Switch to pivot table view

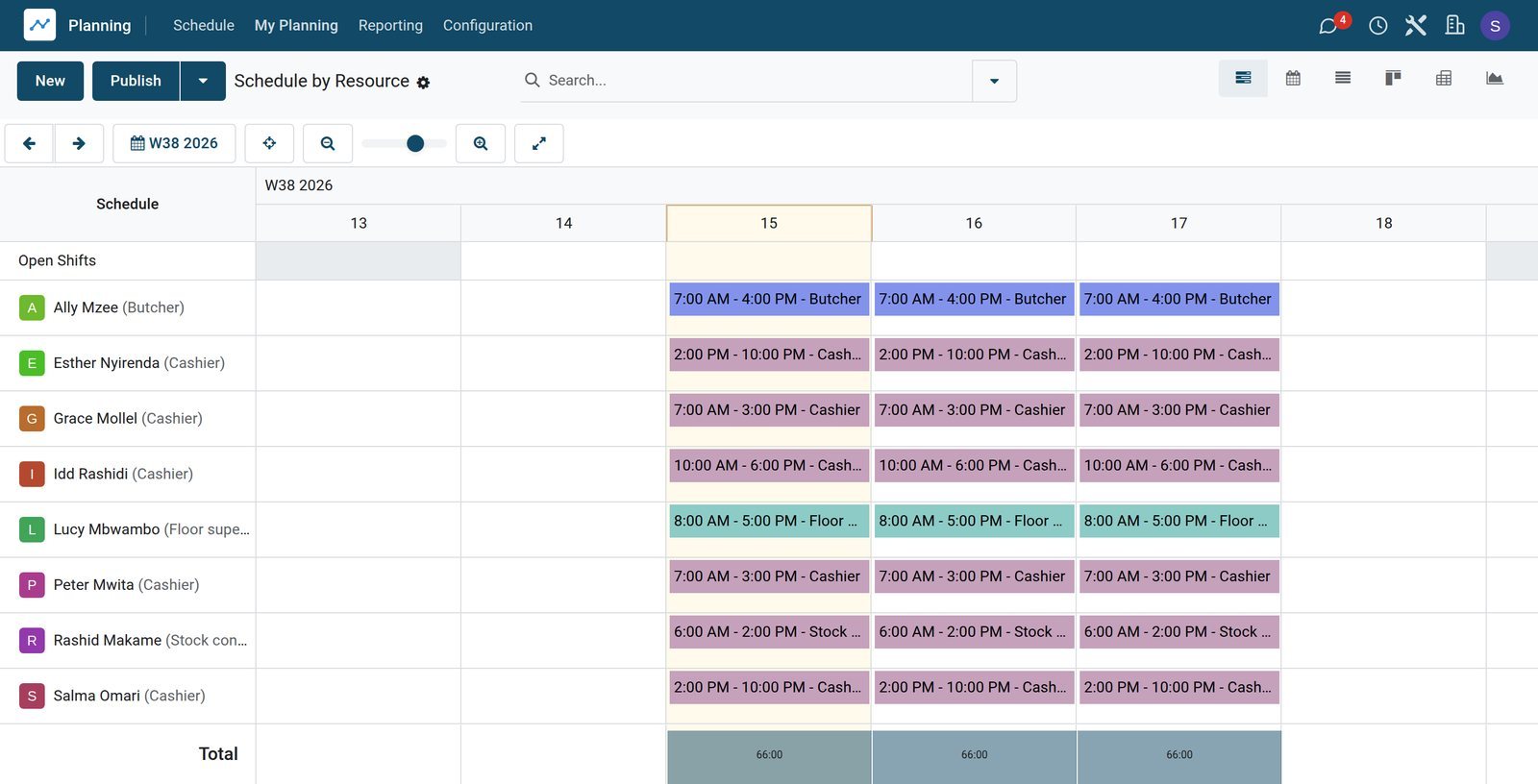[1443, 79]
